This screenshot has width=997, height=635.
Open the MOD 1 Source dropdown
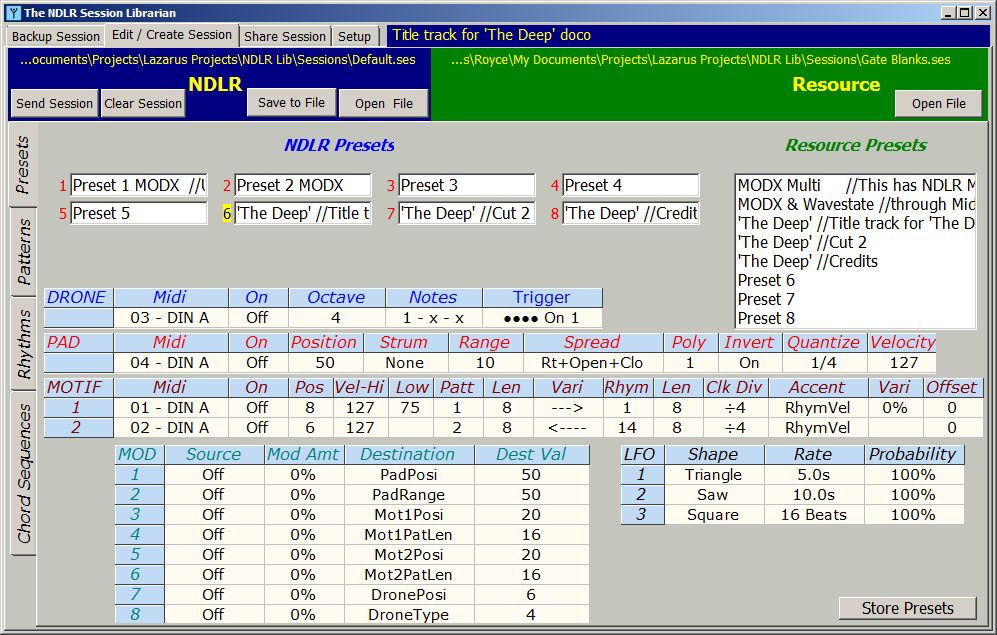(213, 474)
